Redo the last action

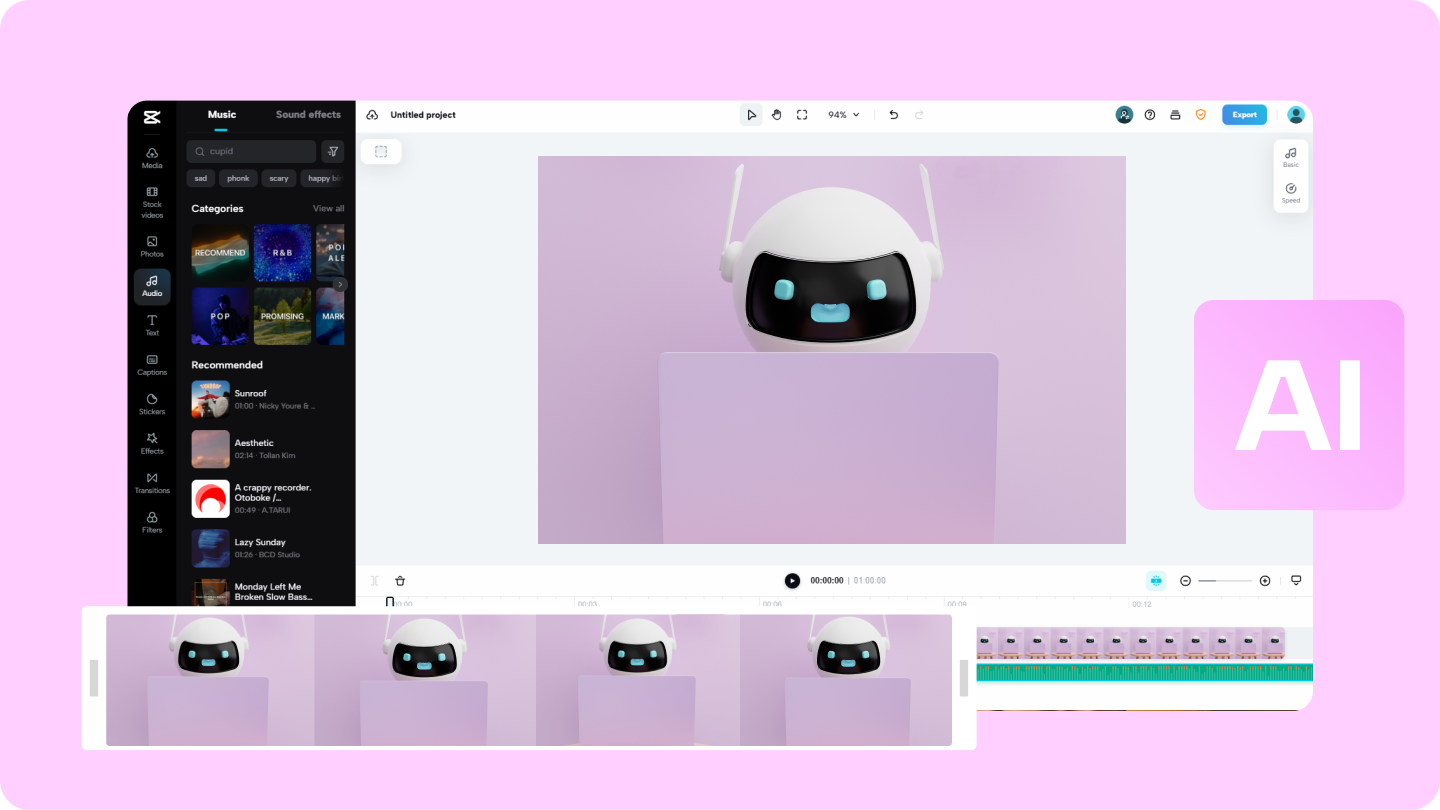click(x=919, y=115)
